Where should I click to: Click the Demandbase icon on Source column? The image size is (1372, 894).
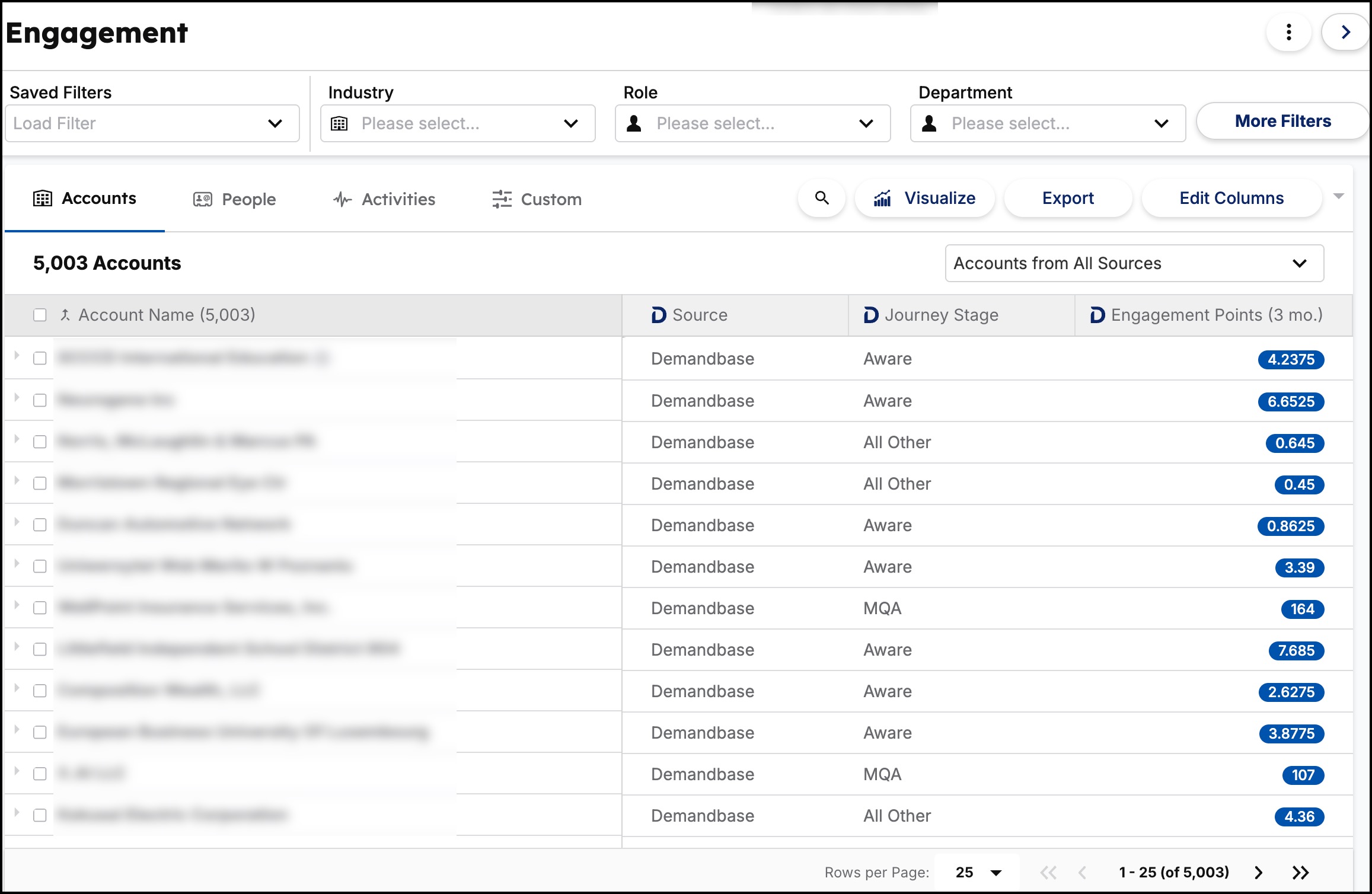click(659, 315)
